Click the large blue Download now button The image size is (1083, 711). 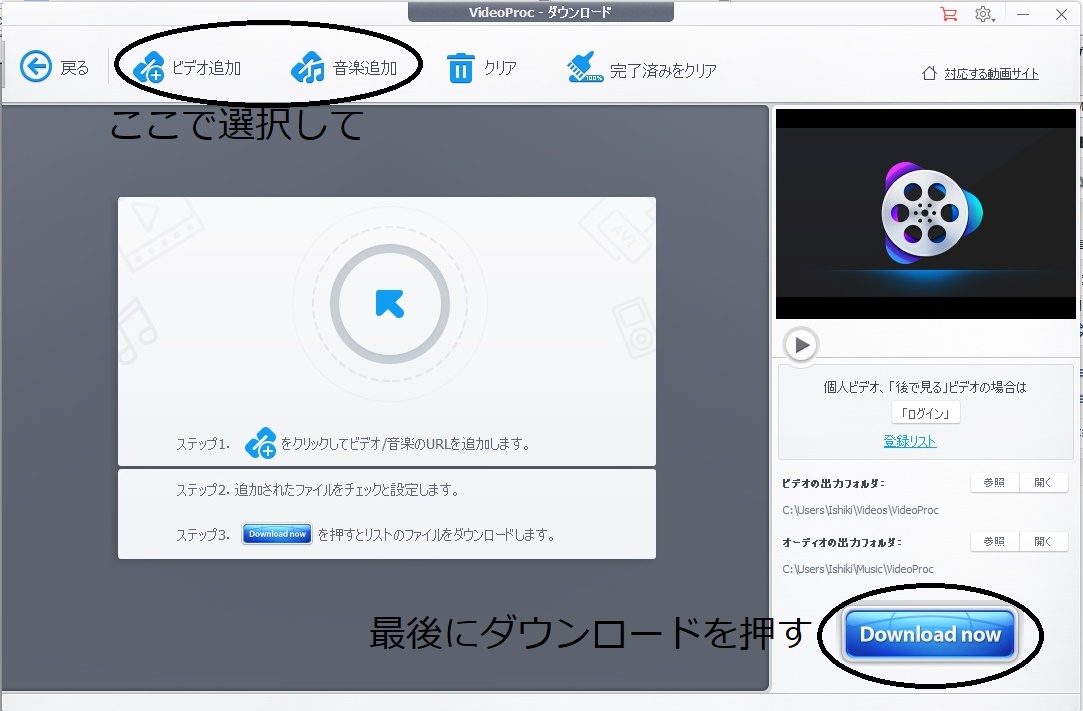930,634
